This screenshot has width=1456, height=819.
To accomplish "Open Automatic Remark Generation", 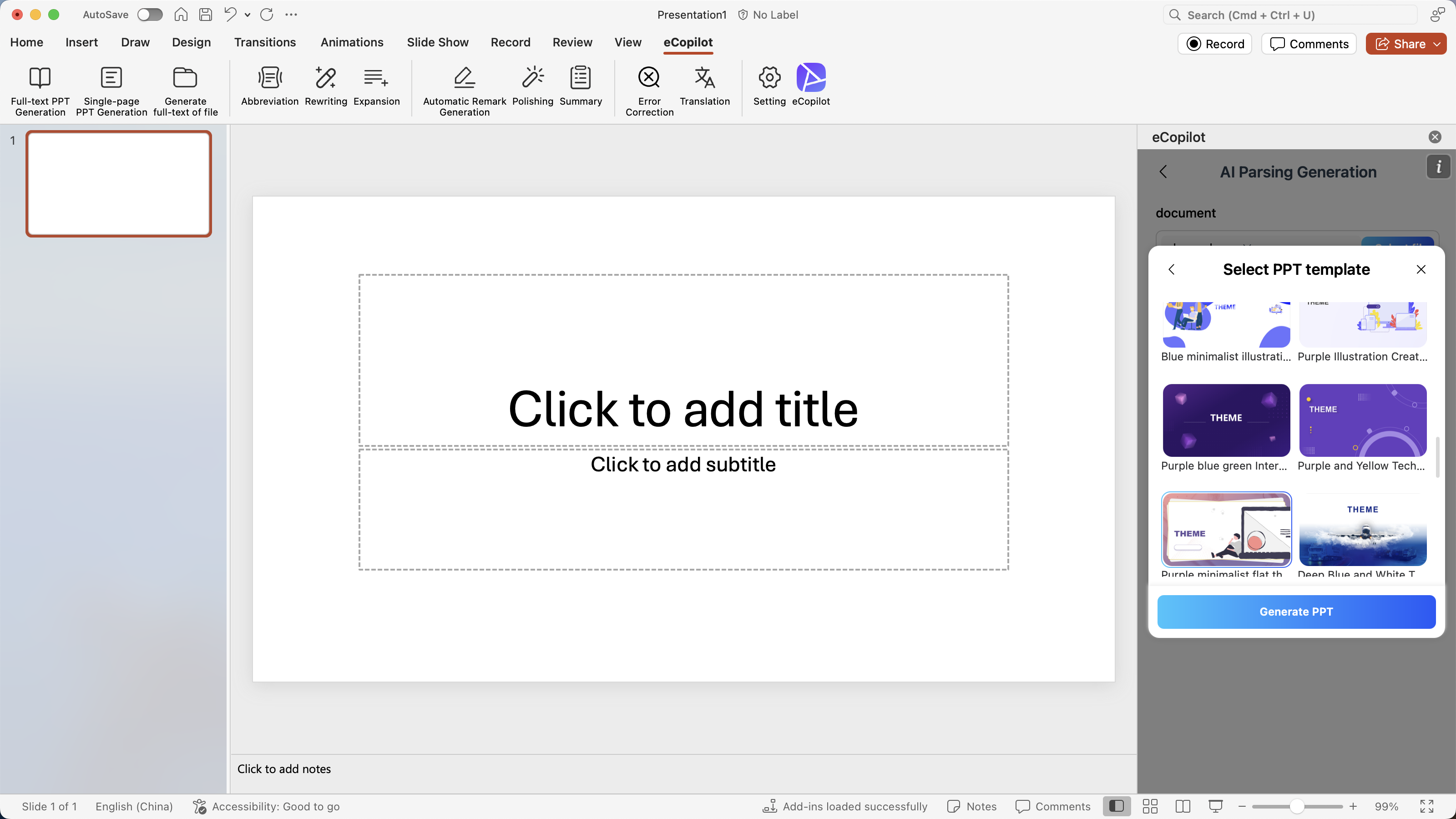I will [464, 78].
